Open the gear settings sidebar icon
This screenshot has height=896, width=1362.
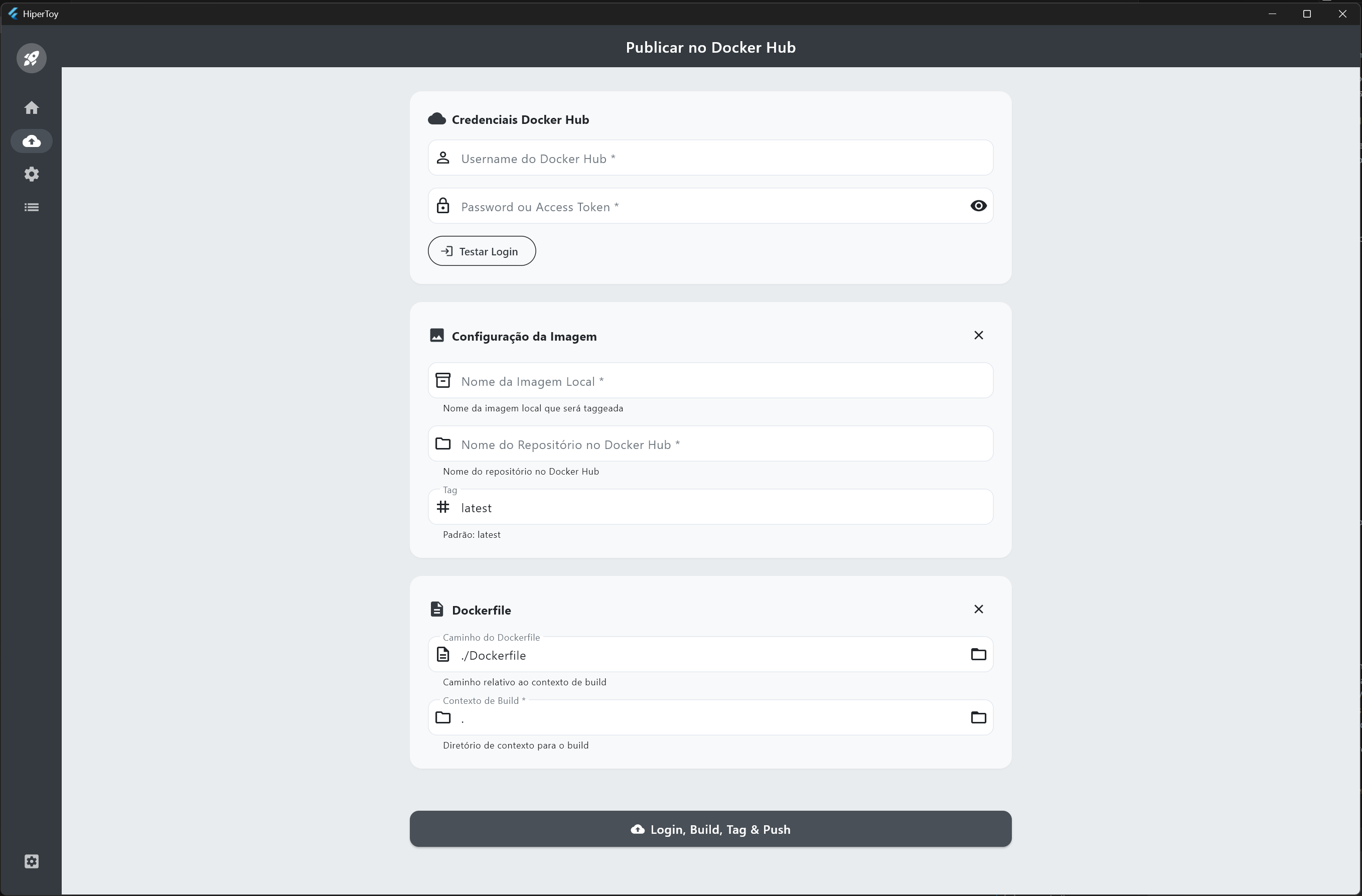pos(32,174)
